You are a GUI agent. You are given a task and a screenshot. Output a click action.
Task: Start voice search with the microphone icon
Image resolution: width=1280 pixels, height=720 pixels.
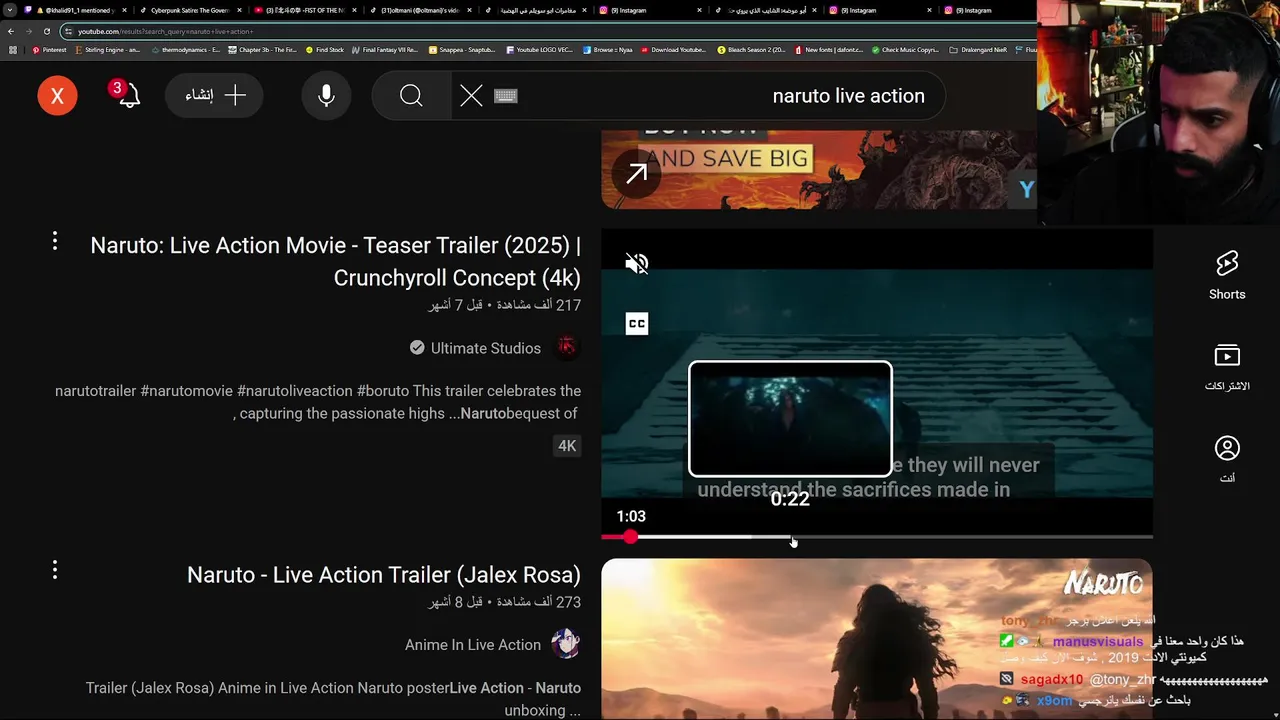326,96
